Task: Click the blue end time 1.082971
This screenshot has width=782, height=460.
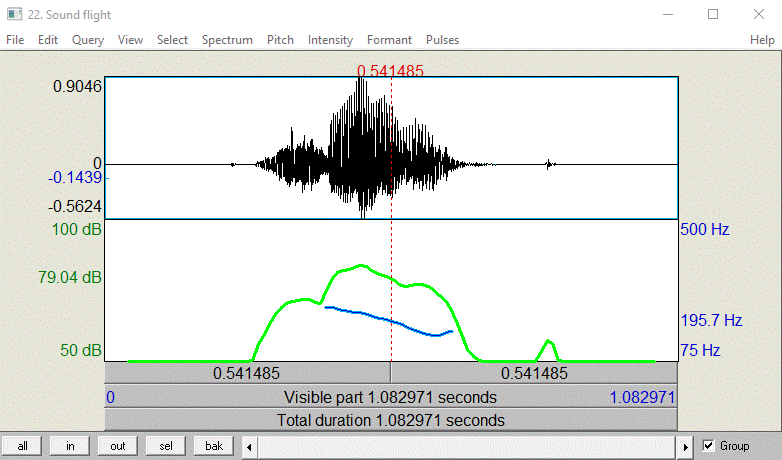Action: 642,398
